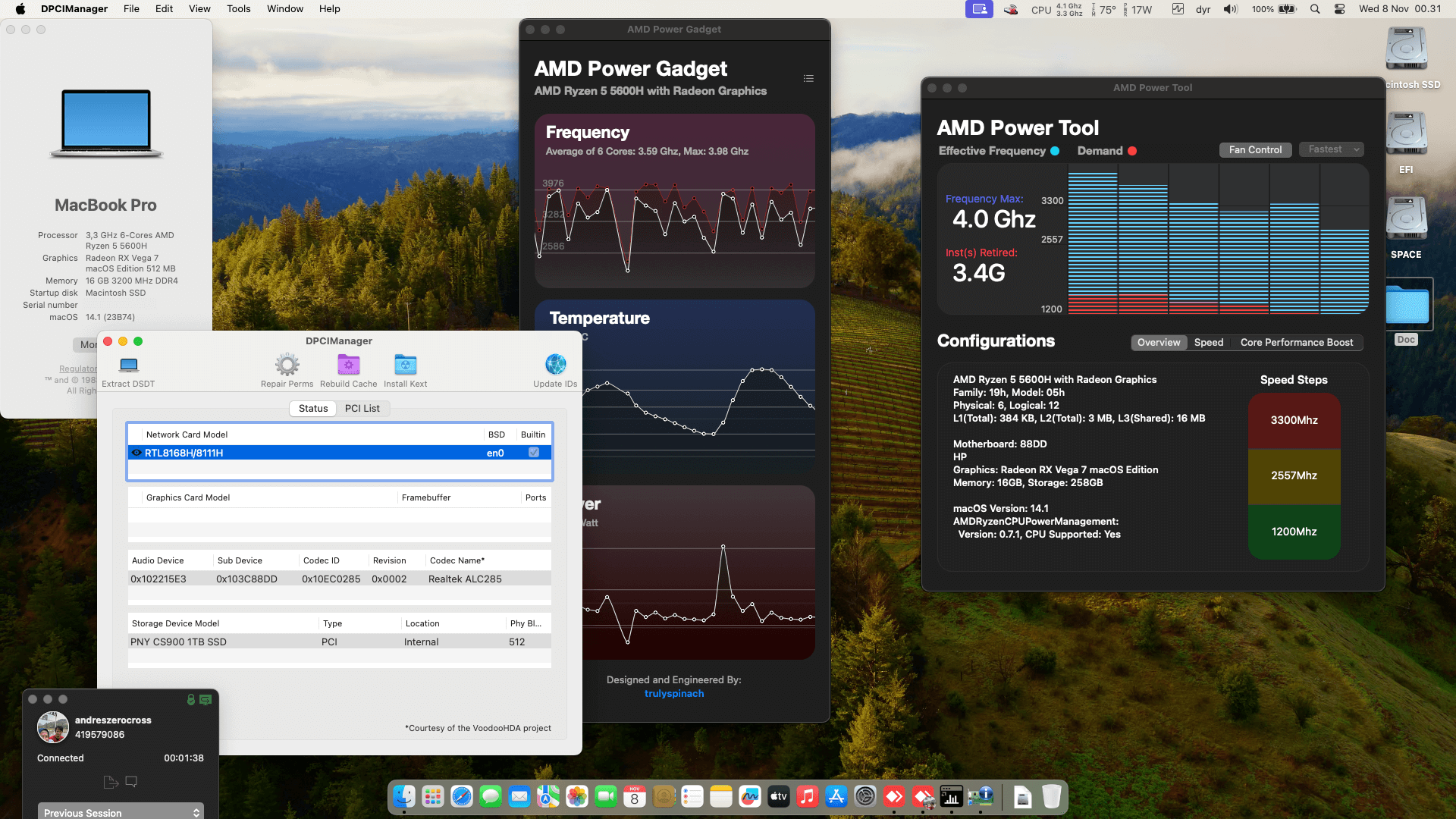Click the AMD Power Gadget chart icon in dock

click(x=952, y=796)
